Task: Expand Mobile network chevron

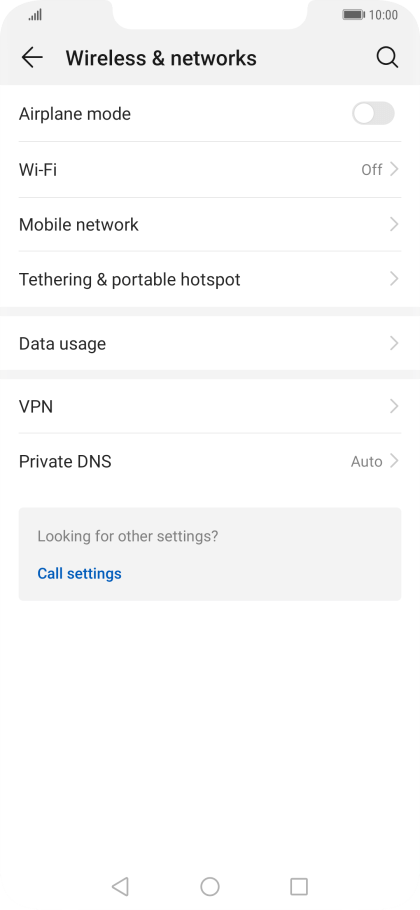Action: point(394,224)
